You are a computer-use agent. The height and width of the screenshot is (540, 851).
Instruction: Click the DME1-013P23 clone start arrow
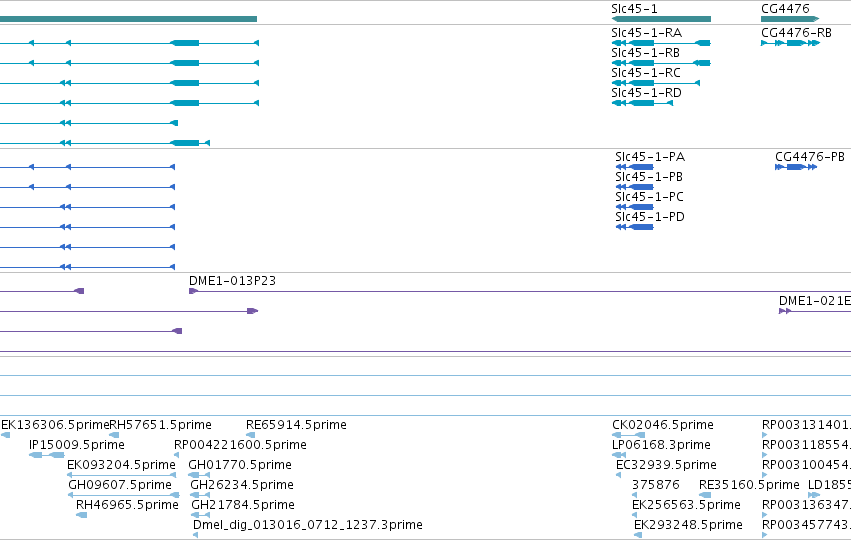pyautogui.click(x=193, y=291)
